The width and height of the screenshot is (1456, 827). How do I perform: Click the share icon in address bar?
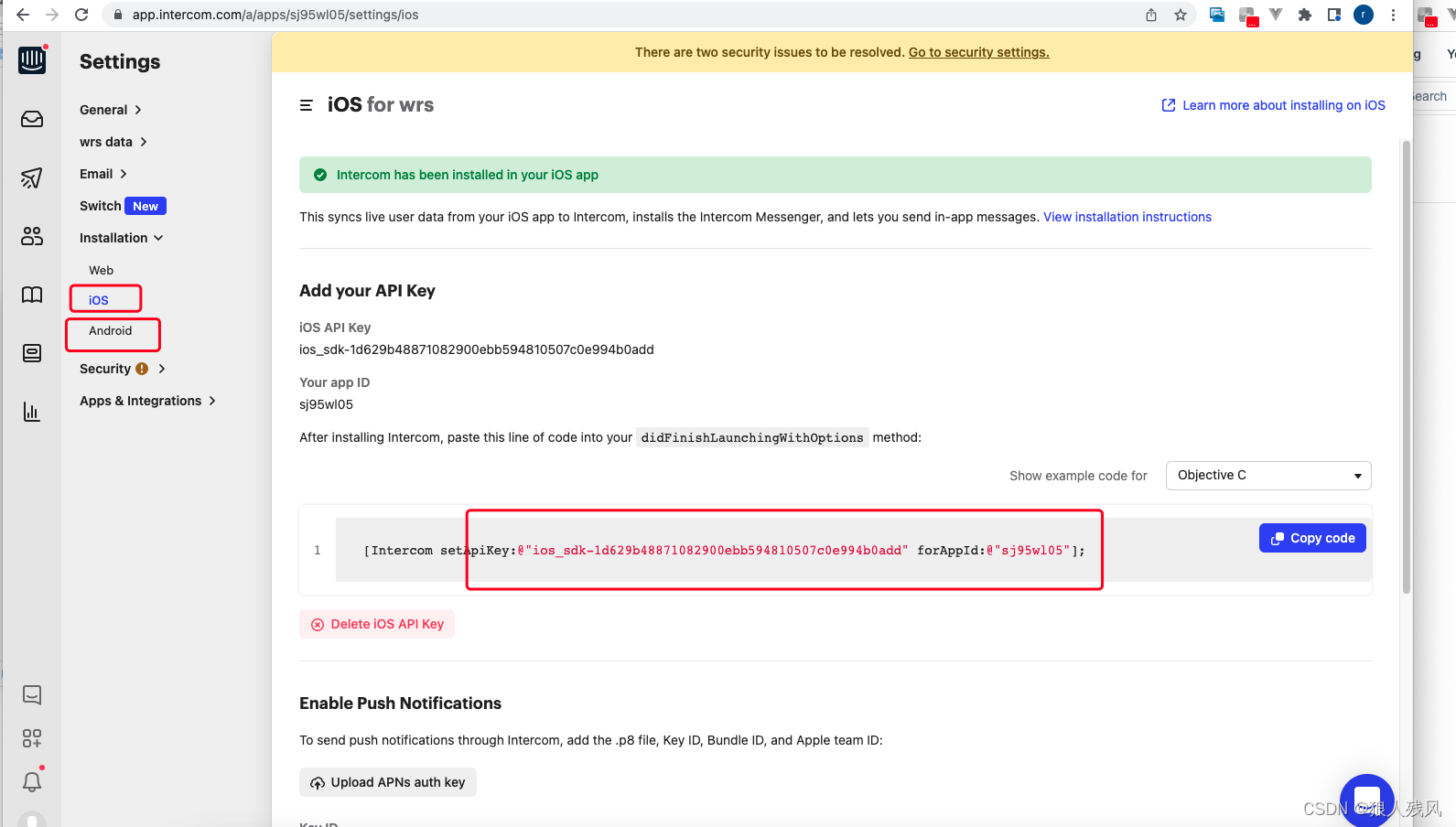point(1151,15)
